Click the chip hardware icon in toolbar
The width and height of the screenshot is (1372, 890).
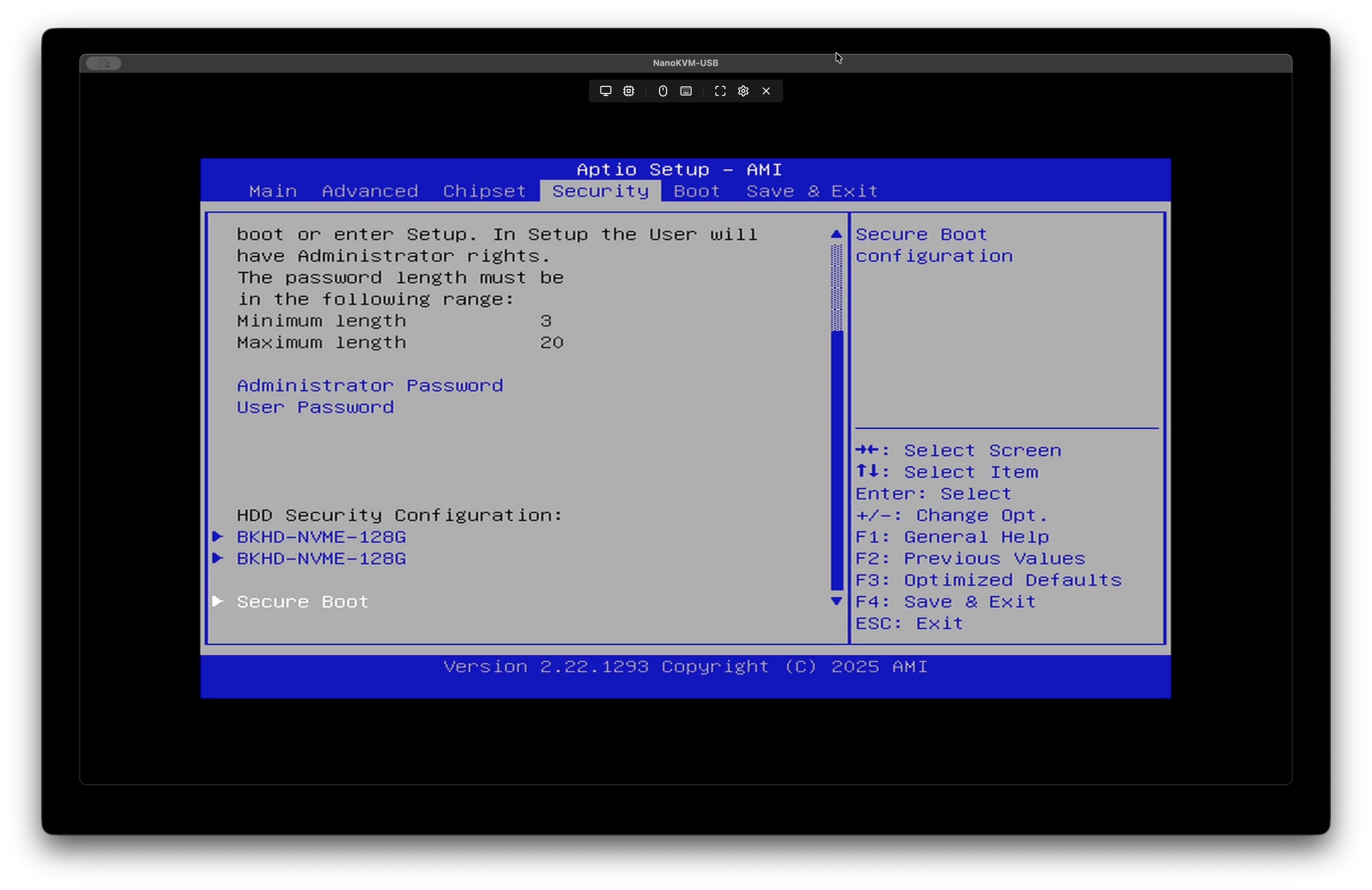click(628, 91)
